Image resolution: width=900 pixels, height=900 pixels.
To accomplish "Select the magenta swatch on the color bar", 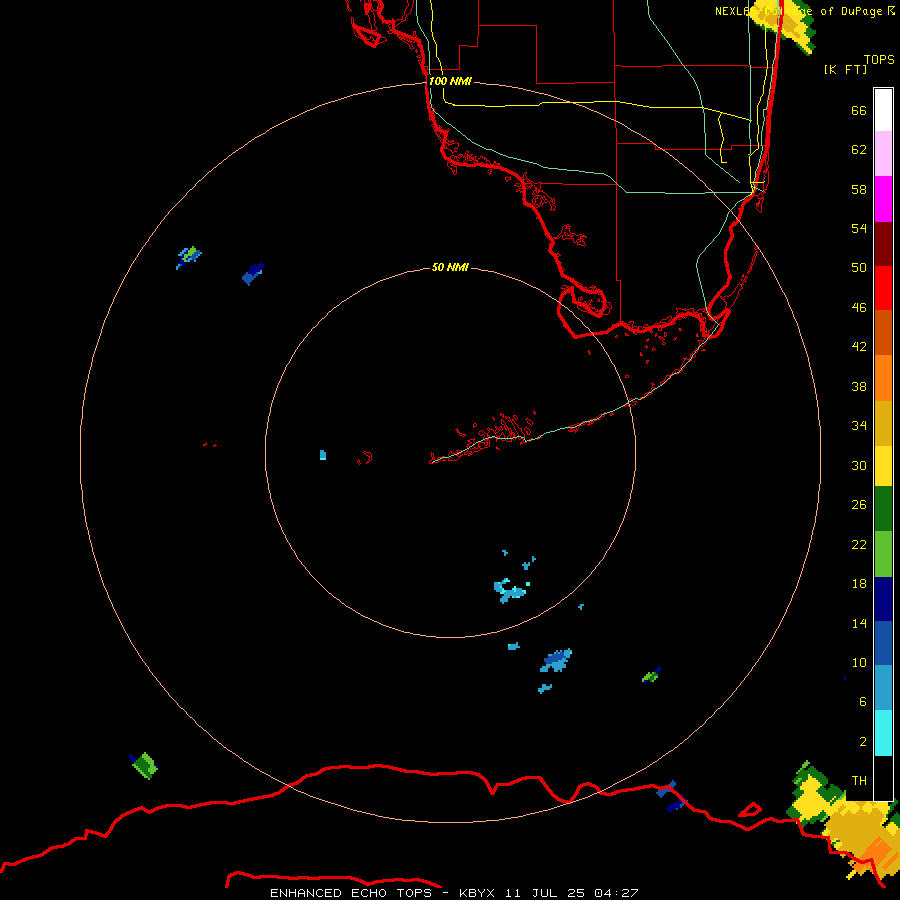I will tap(883, 199).
